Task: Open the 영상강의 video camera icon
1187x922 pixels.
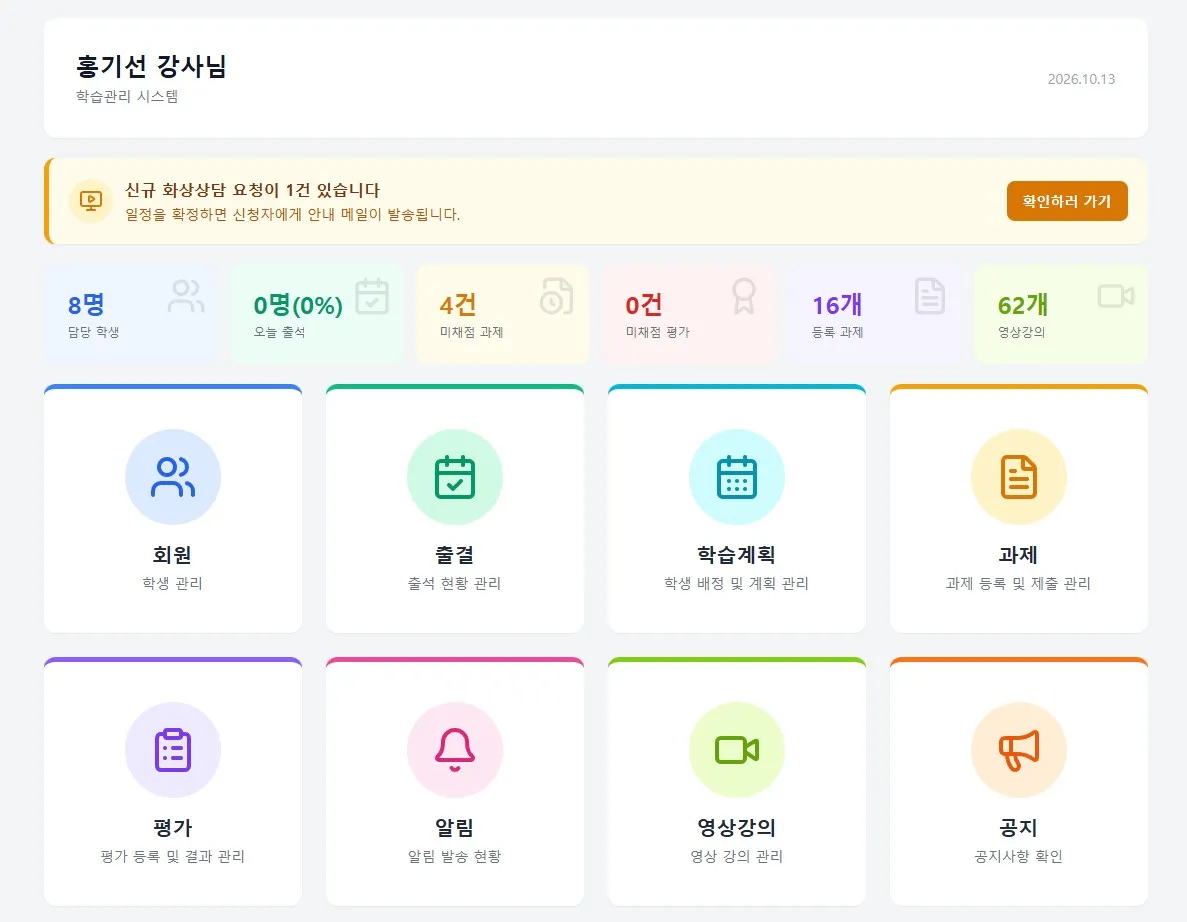Action: (737, 750)
